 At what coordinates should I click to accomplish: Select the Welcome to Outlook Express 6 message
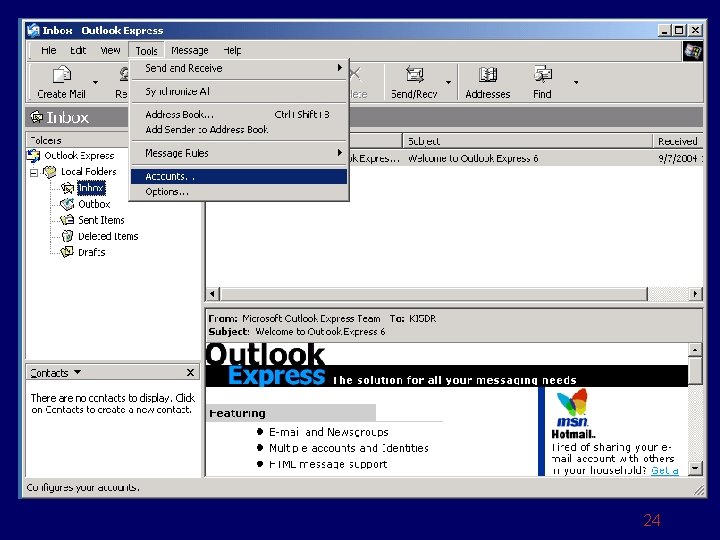[x=473, y=158]
